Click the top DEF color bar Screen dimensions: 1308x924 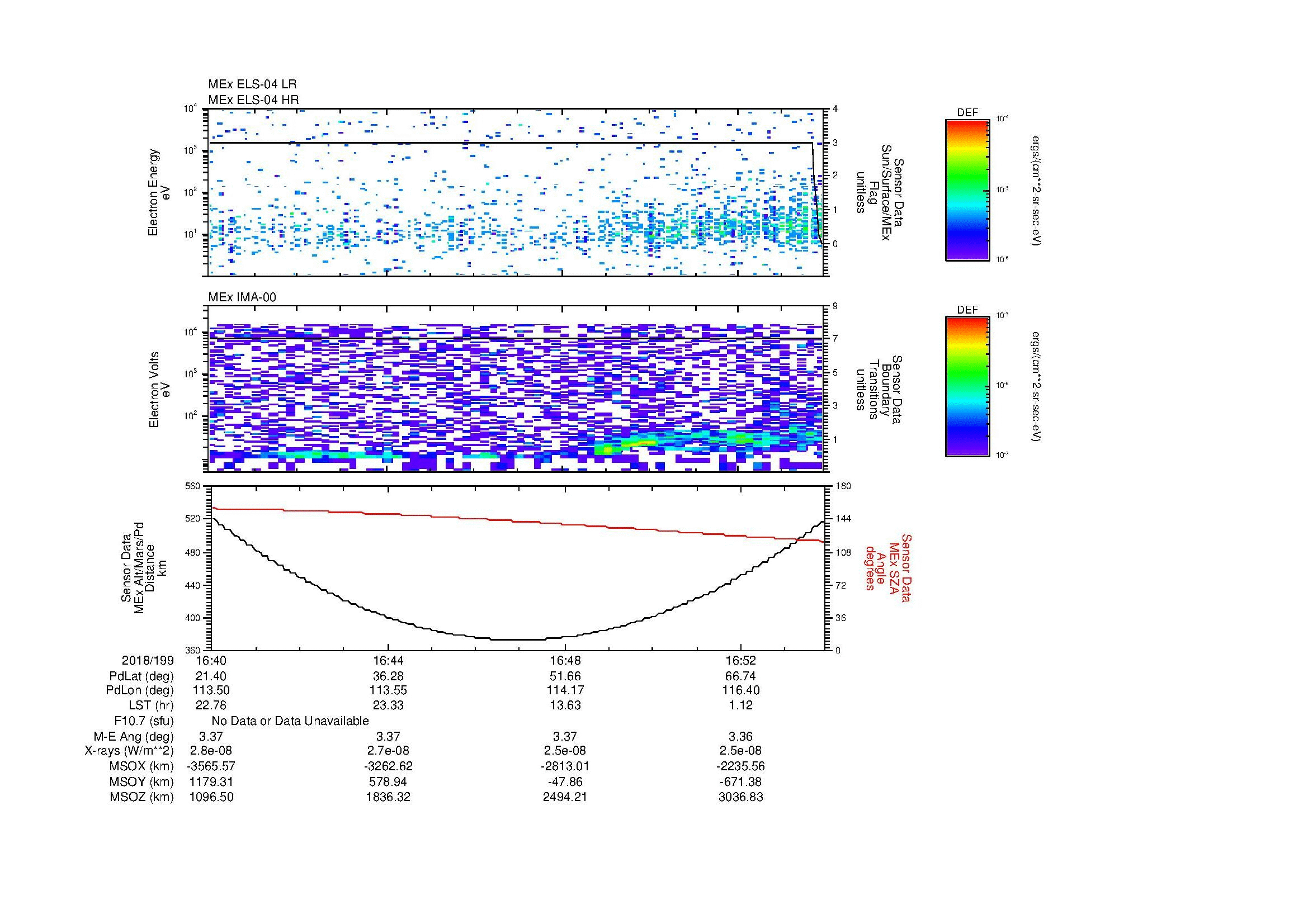pos(967,189)
